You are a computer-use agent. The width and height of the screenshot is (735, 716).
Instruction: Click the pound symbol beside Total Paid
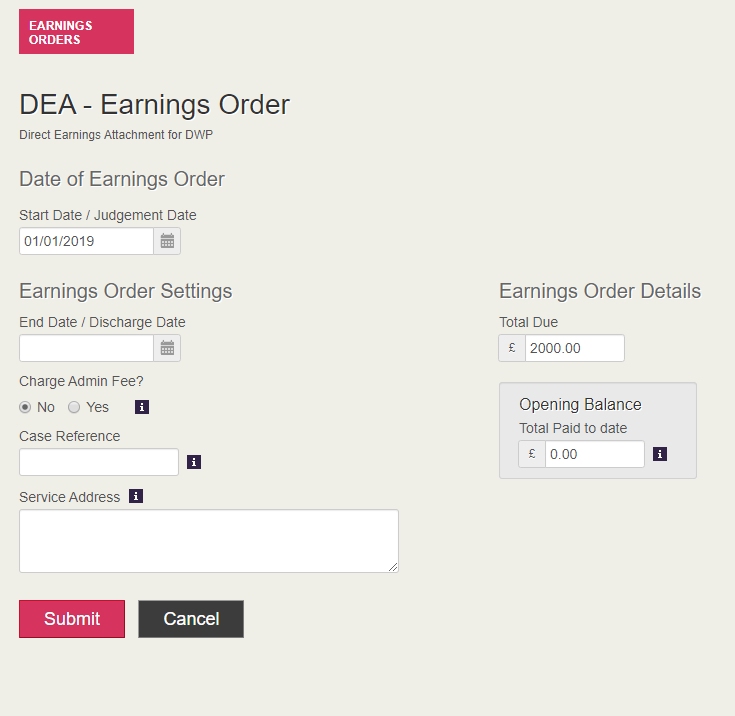(x=532, y=454)
